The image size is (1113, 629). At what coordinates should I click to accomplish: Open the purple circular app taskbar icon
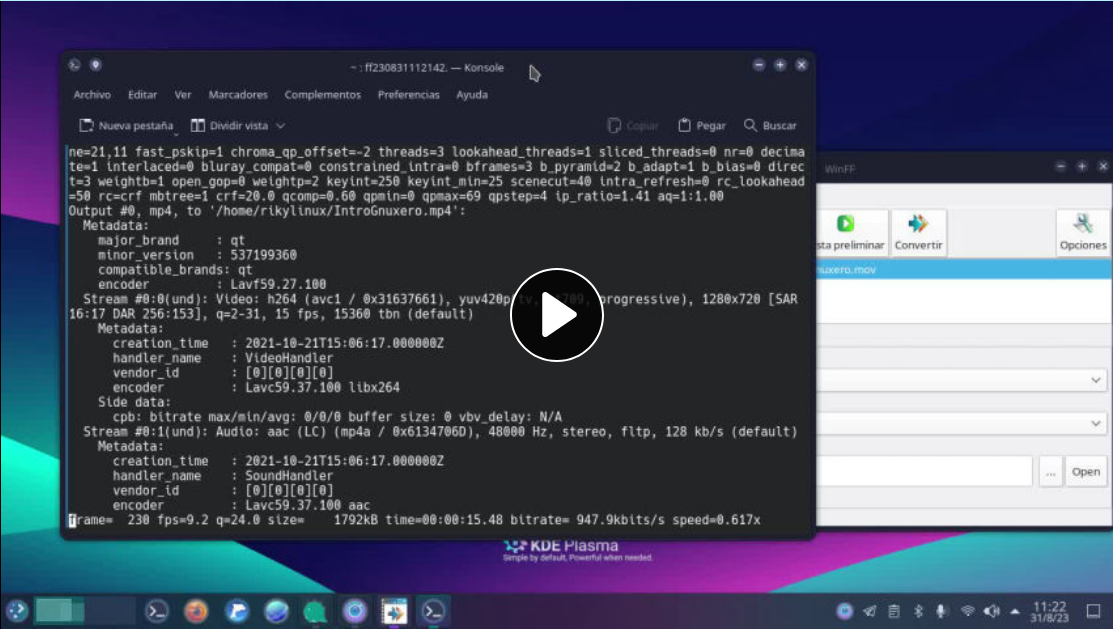(x=355, y=611)
